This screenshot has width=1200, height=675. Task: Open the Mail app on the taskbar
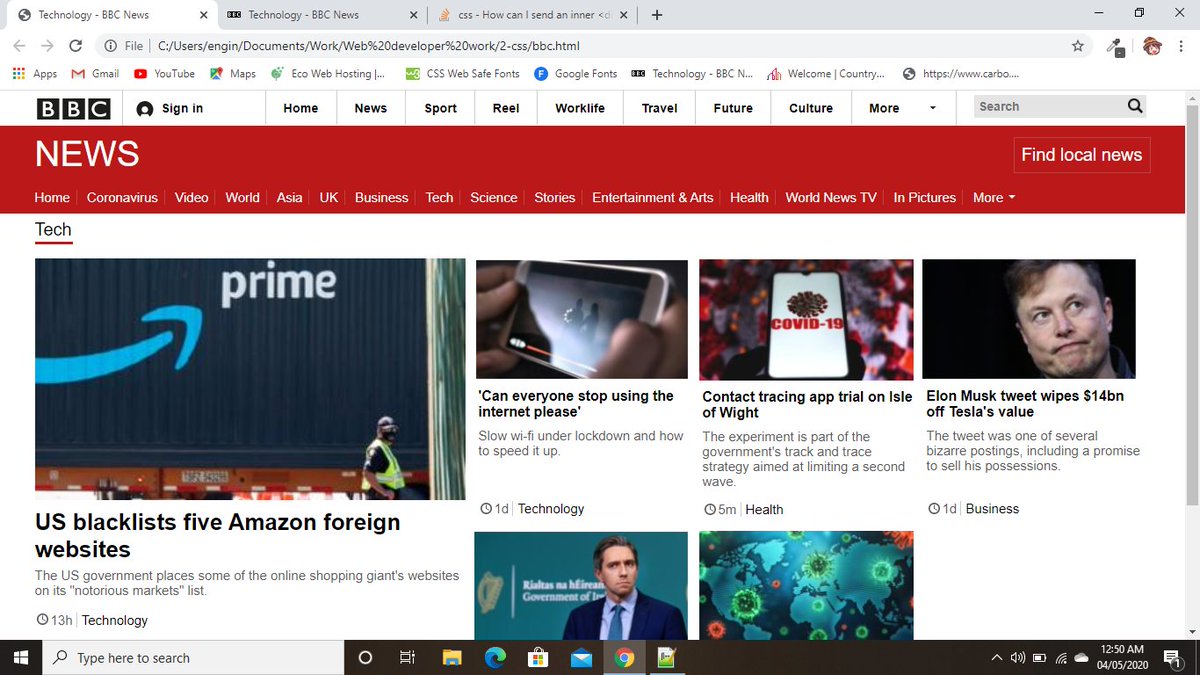[x=581, y=657]
